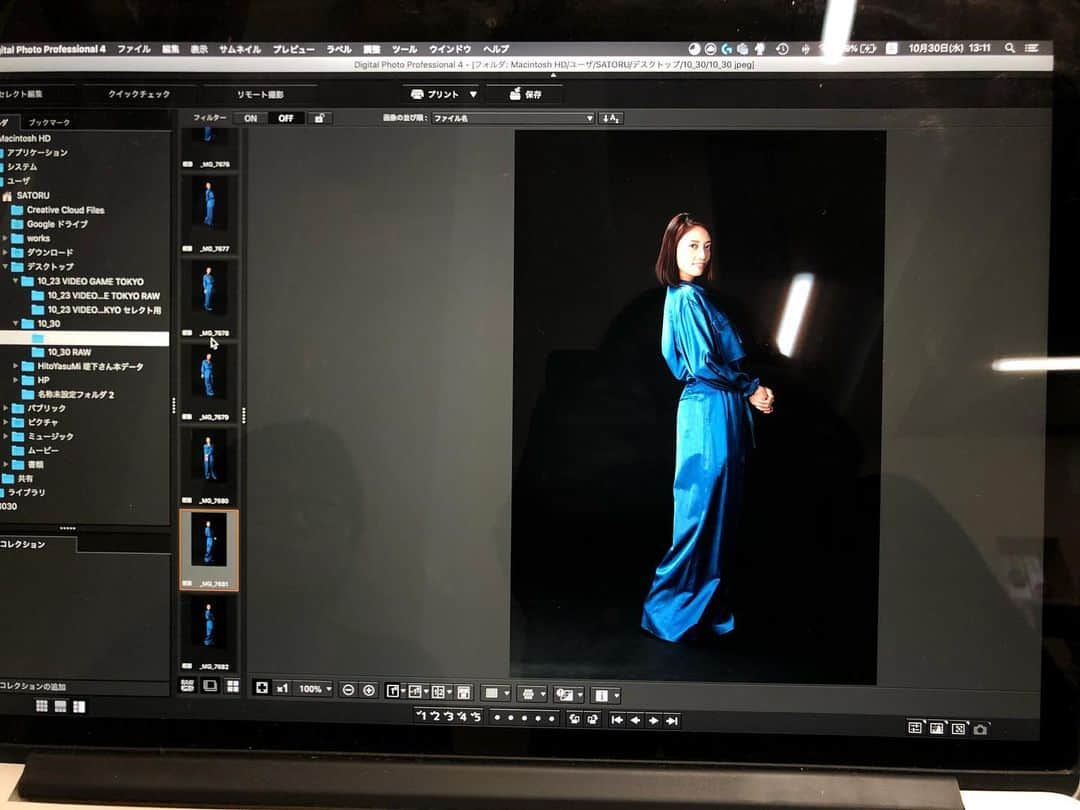Go to the next image arrow
Screen dimensions: 1080x810
click(x=654, y=720)
